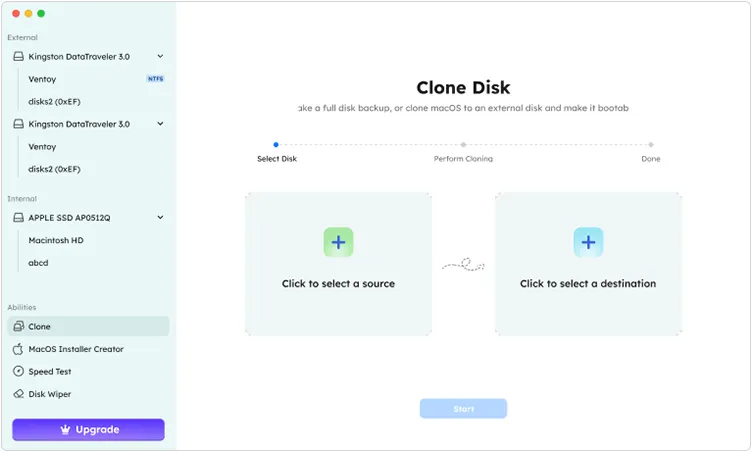The image size is (752, 452).
Task: Click the Speed Test gauge icon
Action: [18, 371]
